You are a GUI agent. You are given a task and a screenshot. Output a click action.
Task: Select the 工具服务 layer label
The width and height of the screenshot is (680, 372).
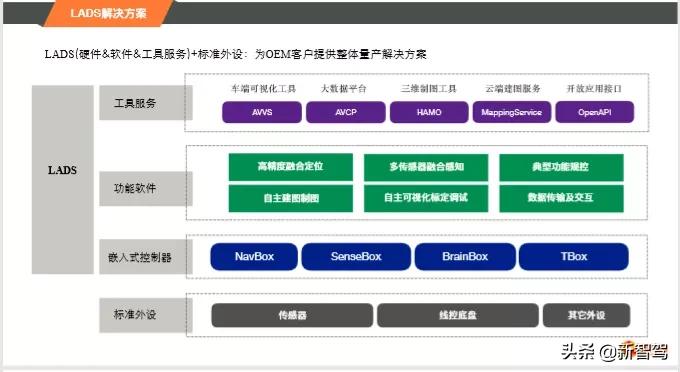click(x=145, y=103)
